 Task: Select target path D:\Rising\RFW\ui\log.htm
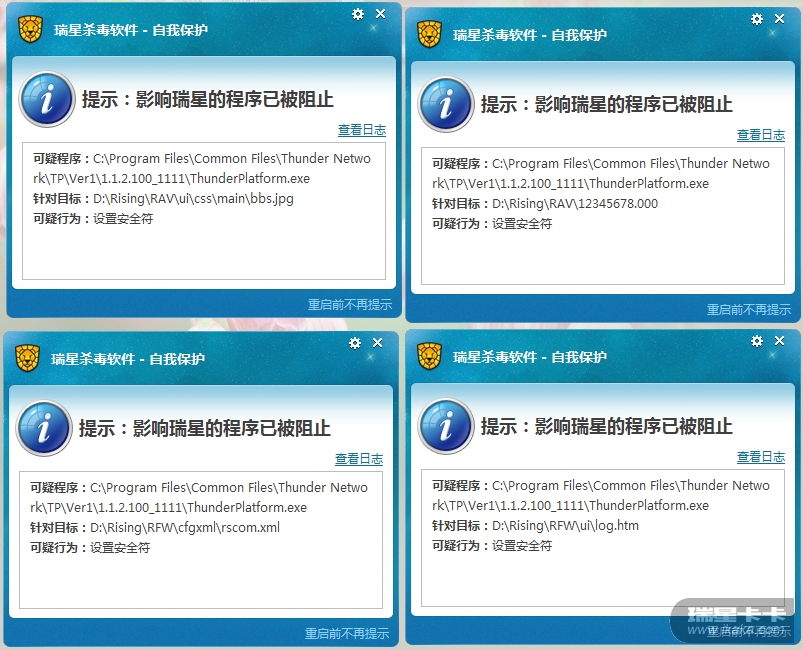[x=565, y=526]
